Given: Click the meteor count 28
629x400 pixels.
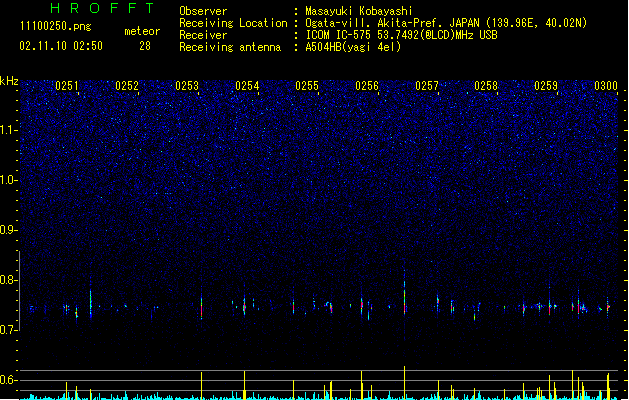Looking at the screenshot, I should click(x=145, y=46).
